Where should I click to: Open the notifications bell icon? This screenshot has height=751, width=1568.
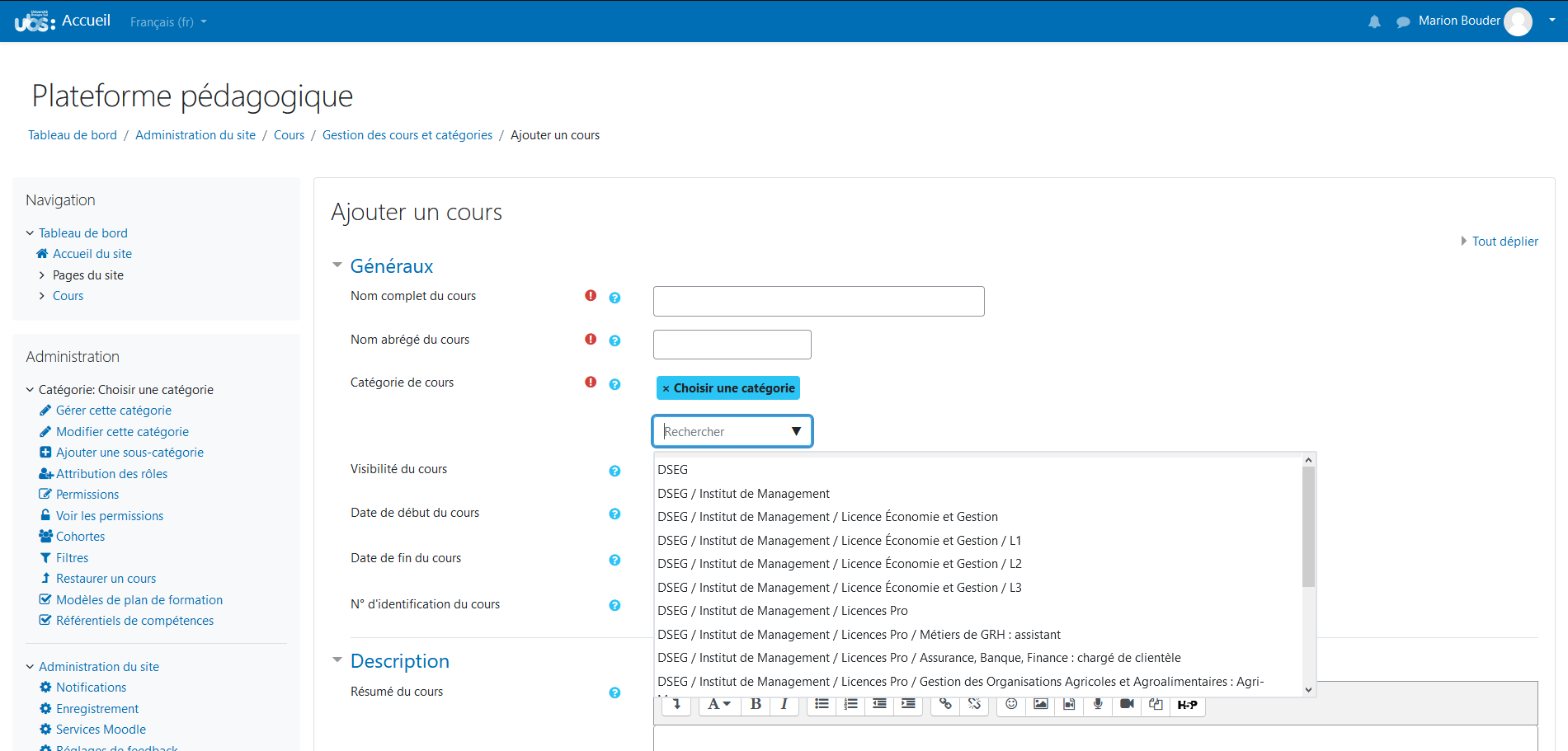1374,21
